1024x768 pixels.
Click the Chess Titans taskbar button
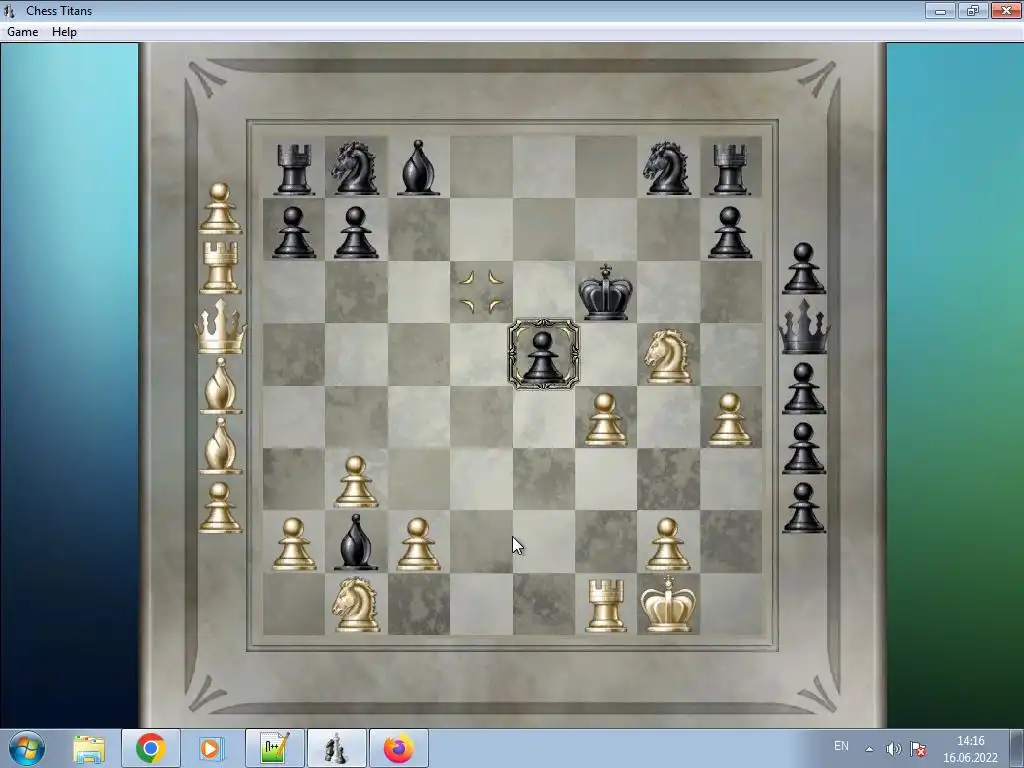tap(336, 748)
